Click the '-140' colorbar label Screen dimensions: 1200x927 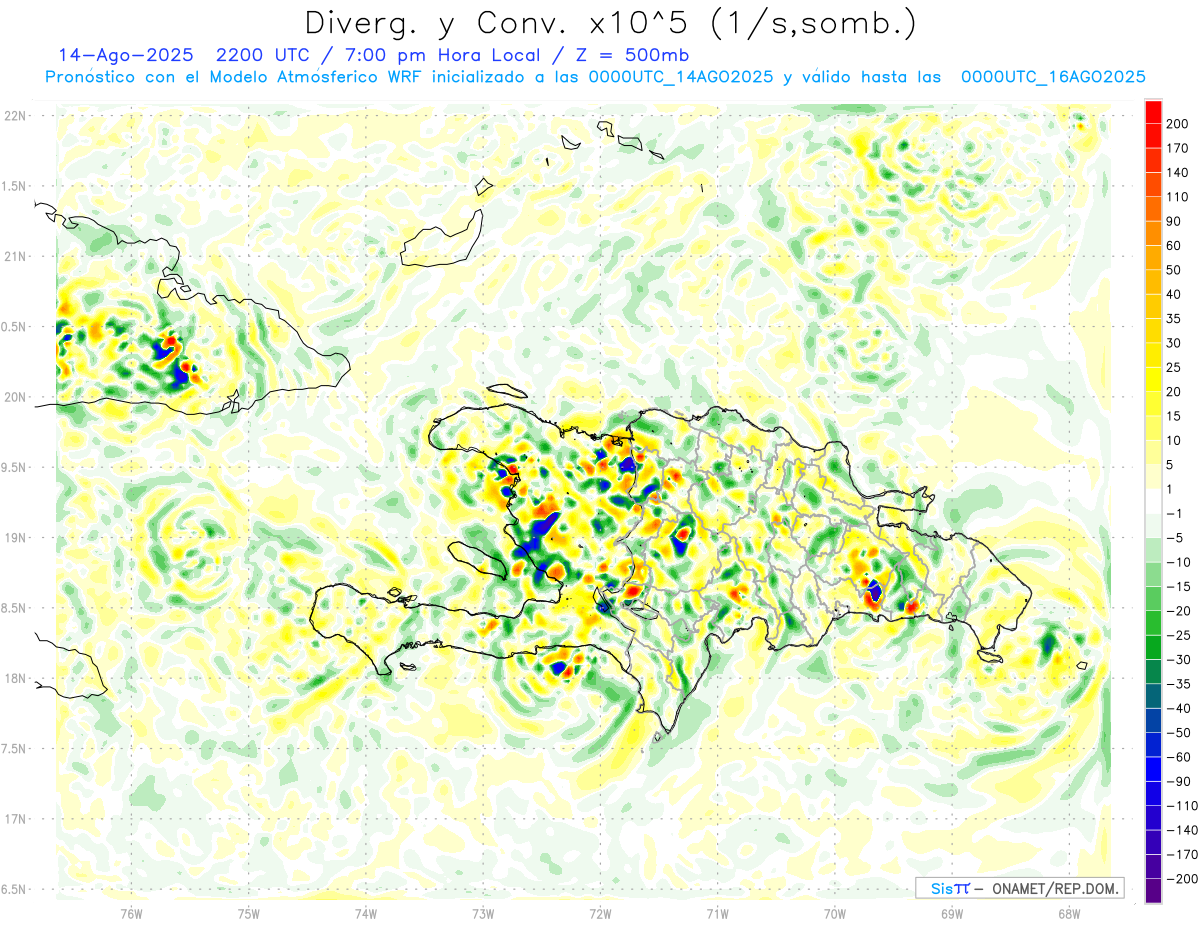click(1184, 830)
